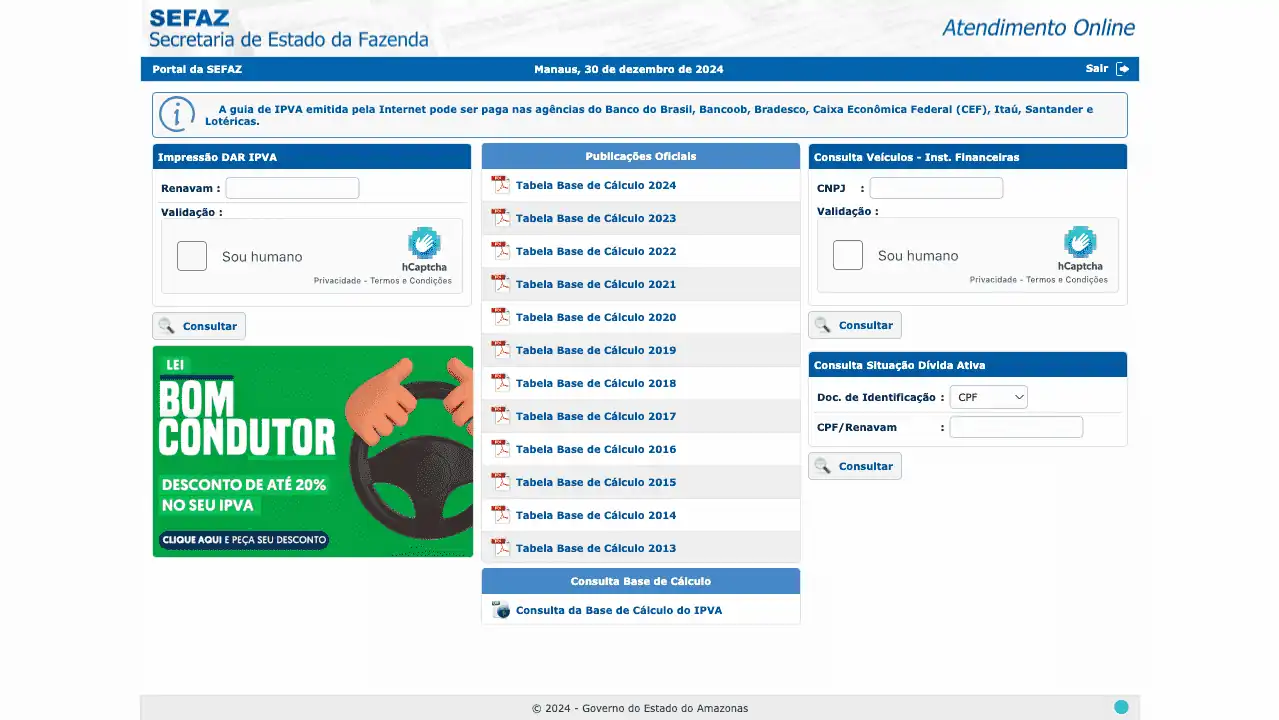Click the teal circle in footer
Image resolution: width=1279 pixels, height=720 pixels.
click(x=1121, y=707)
